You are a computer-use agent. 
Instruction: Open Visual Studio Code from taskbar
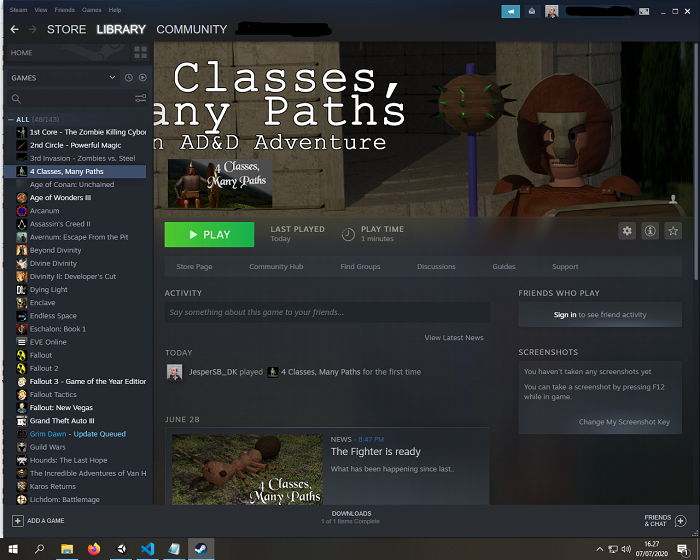tap(147, 549)
